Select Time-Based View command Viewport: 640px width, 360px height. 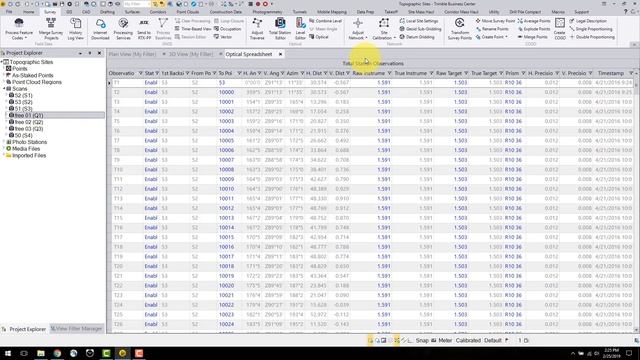193,29
